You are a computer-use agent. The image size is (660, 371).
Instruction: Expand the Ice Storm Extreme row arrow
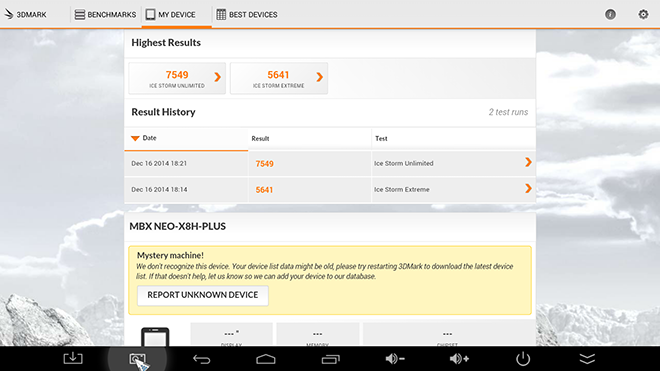pos(528,188)
